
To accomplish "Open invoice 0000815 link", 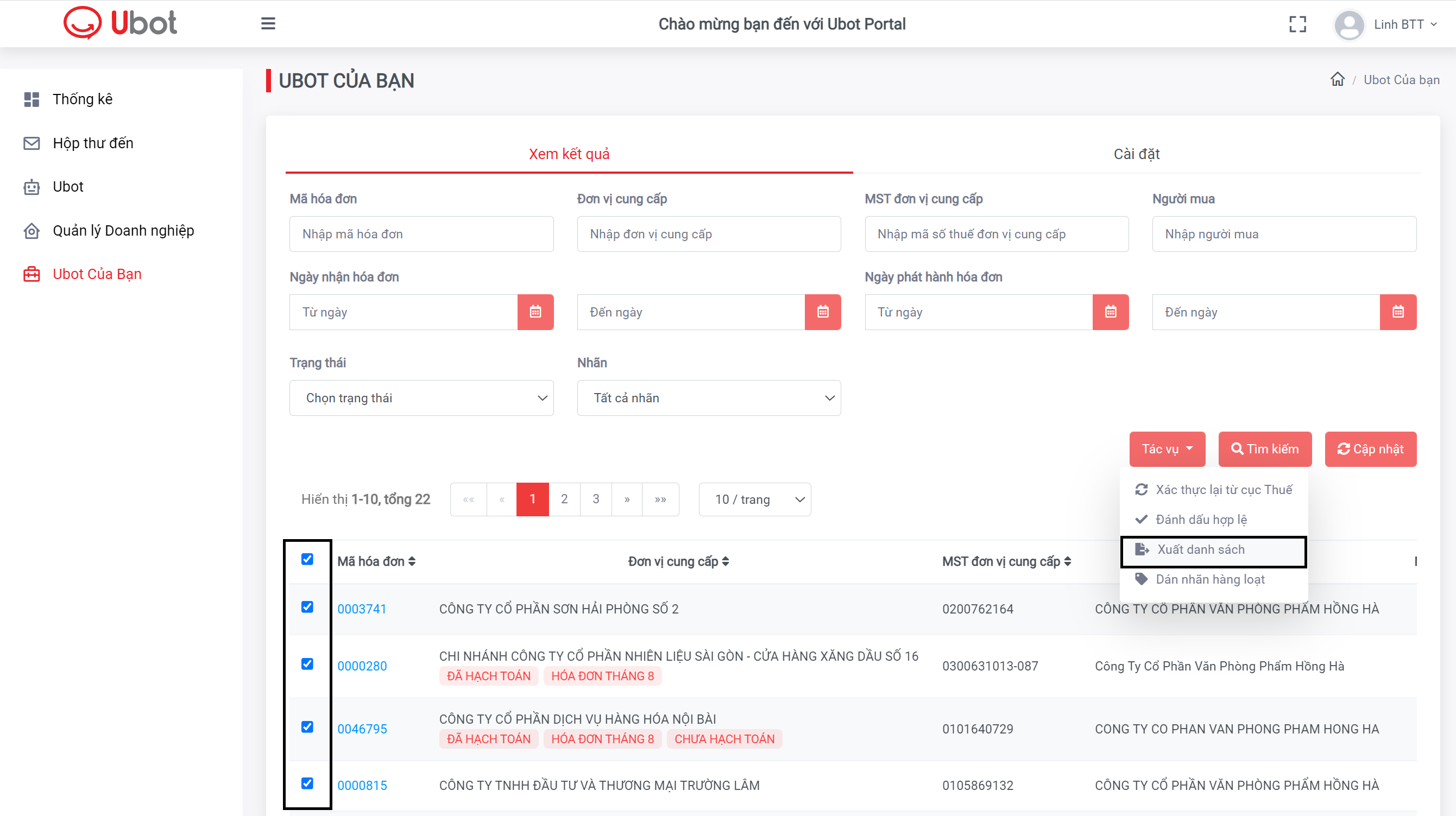I will click(362, 786).
